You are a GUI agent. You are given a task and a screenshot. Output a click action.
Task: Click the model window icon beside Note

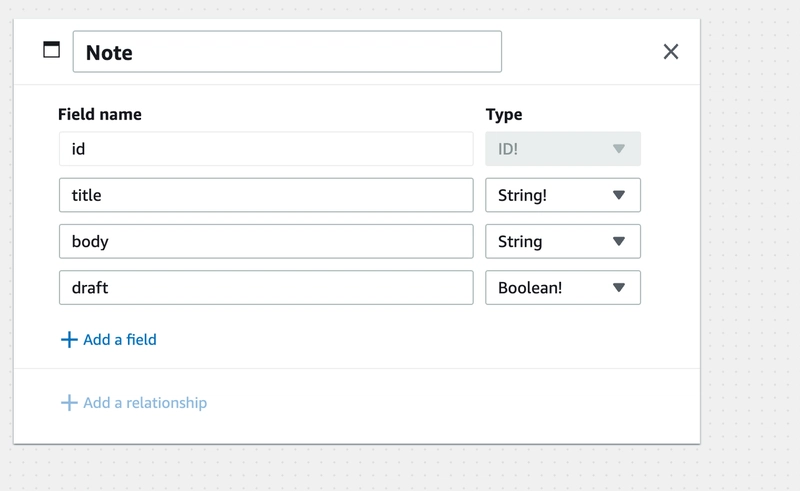tap(51, 50)
